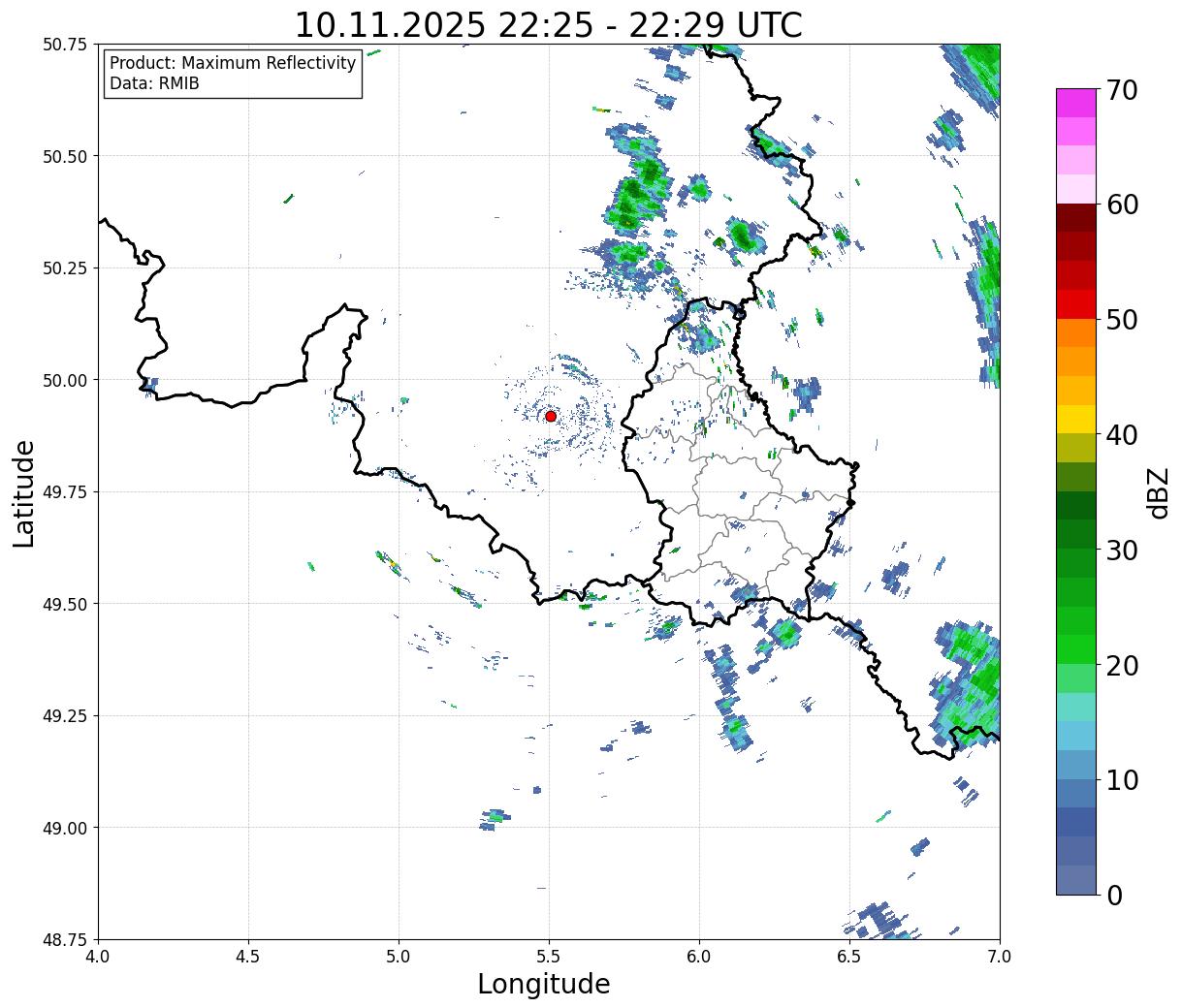Click the colorbar tick value 20
The width and height of the screenshot is (1182, 1008).
point(1122,665)
